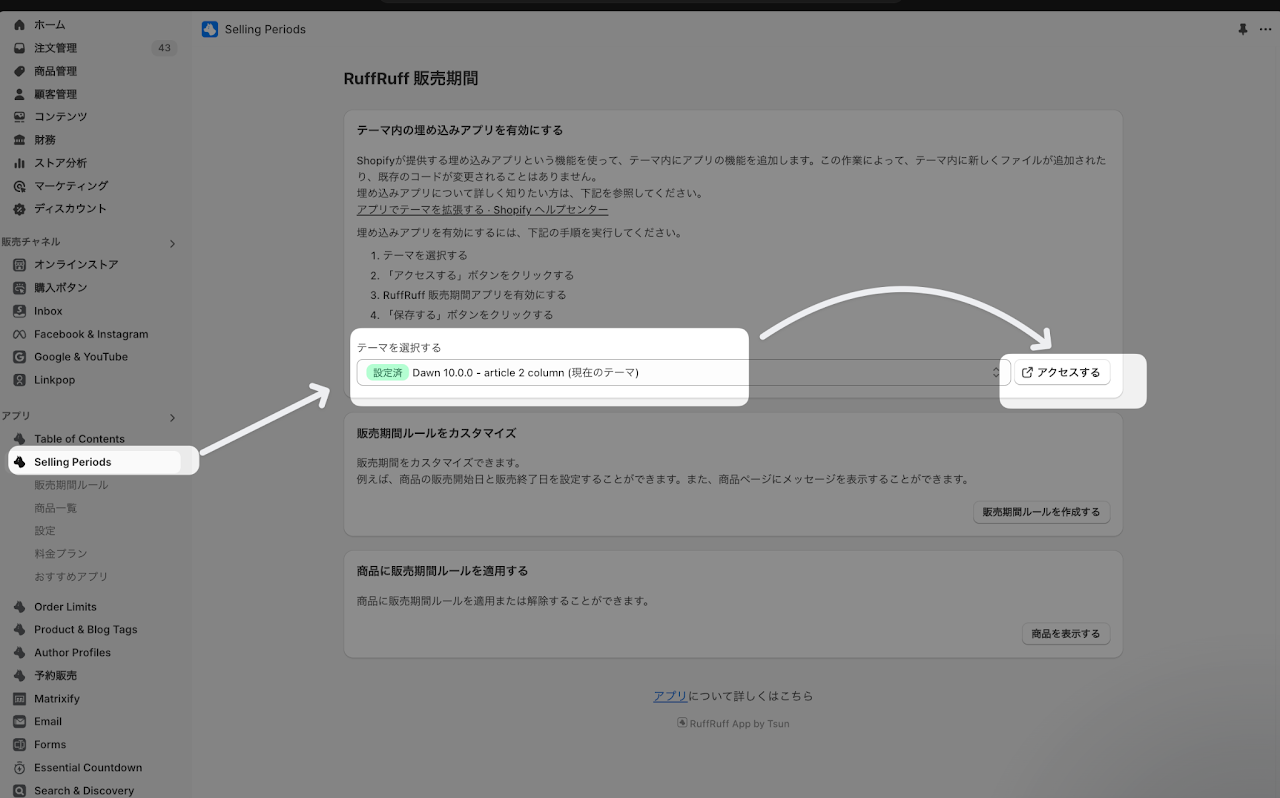The width and height of the screenshot is (1280, 798).
Task: Click the Facebook & Instagram Meta icon
Action: coord(19,334)
